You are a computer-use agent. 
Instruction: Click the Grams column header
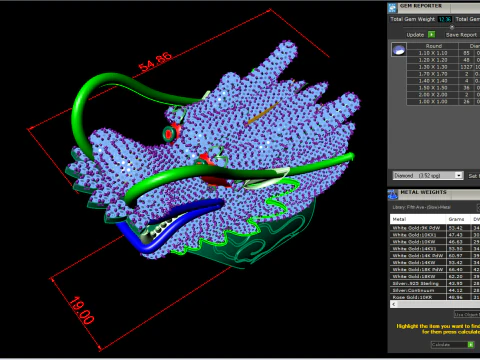coord(458,219)
